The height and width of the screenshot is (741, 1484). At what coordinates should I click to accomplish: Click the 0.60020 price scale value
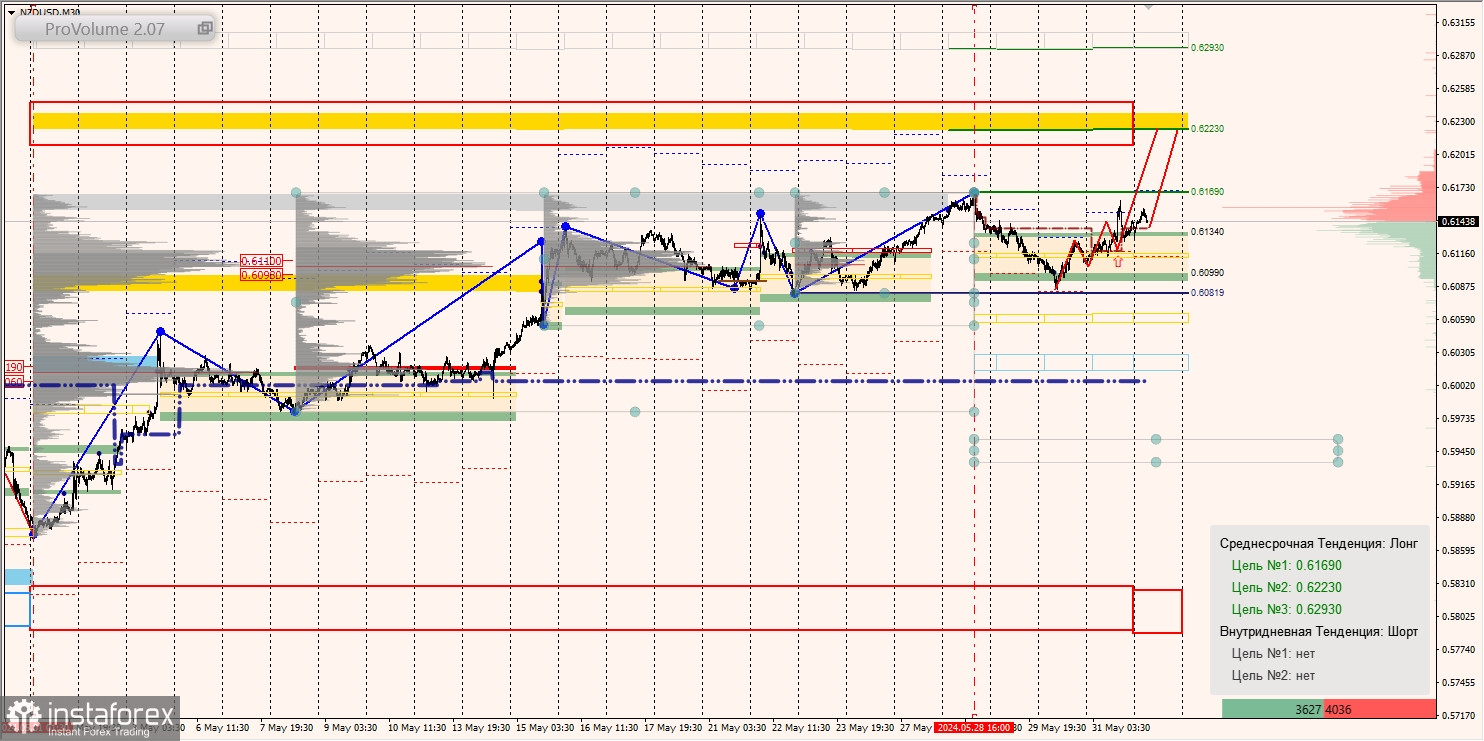click(1459, 385)
